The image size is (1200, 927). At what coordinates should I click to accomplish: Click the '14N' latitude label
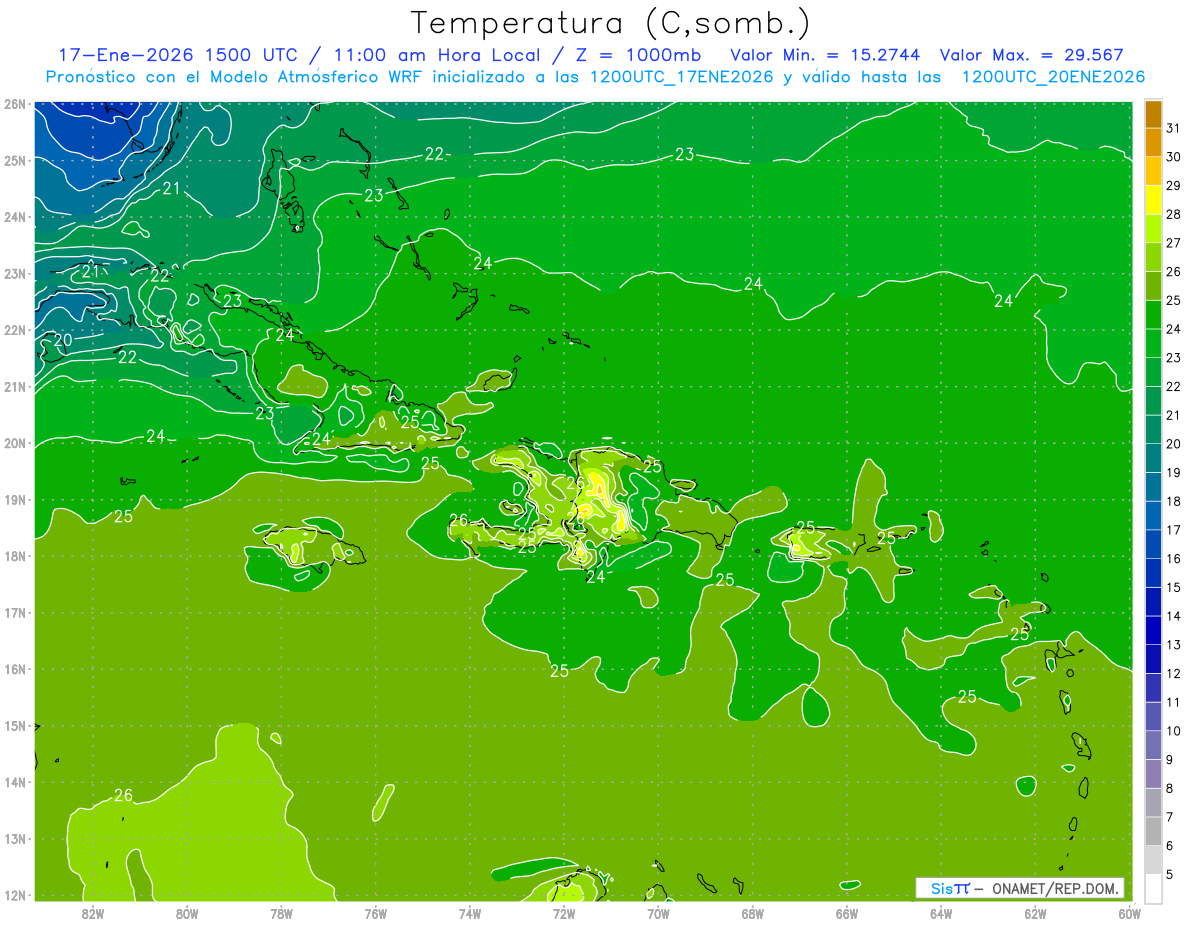(15, 782)
